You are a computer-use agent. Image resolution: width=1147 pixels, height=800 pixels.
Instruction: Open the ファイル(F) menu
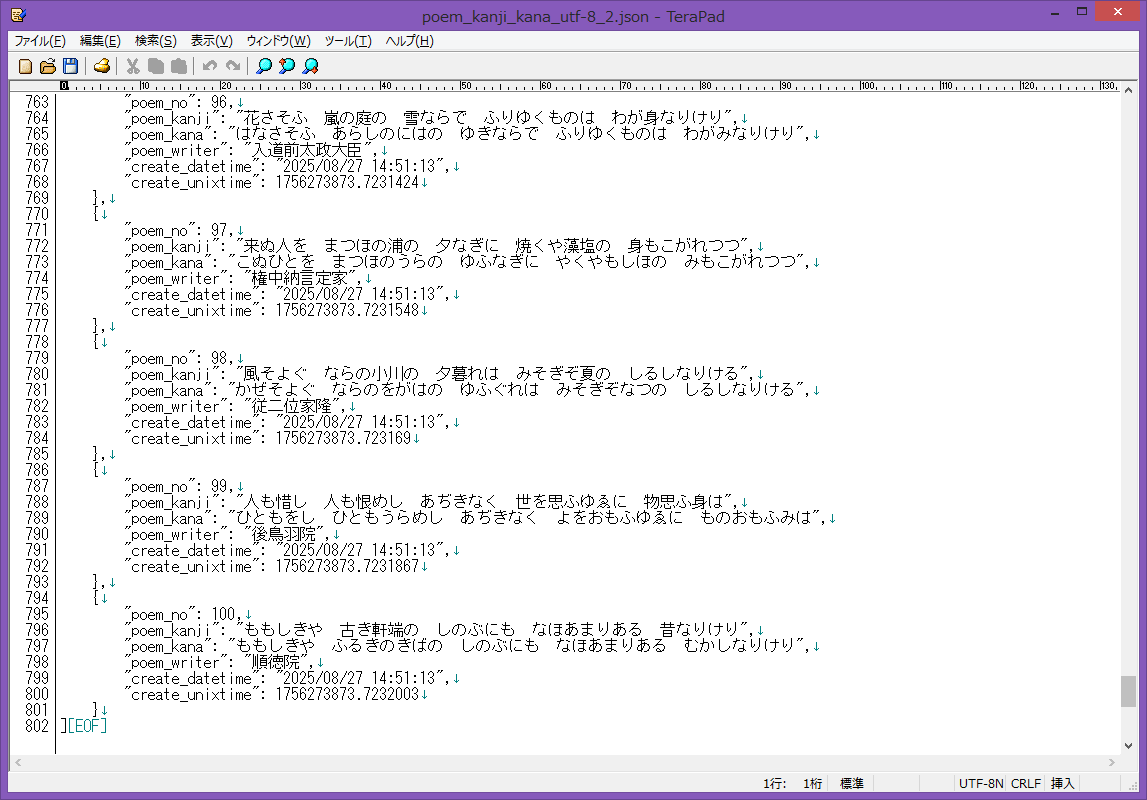(40, 41)
